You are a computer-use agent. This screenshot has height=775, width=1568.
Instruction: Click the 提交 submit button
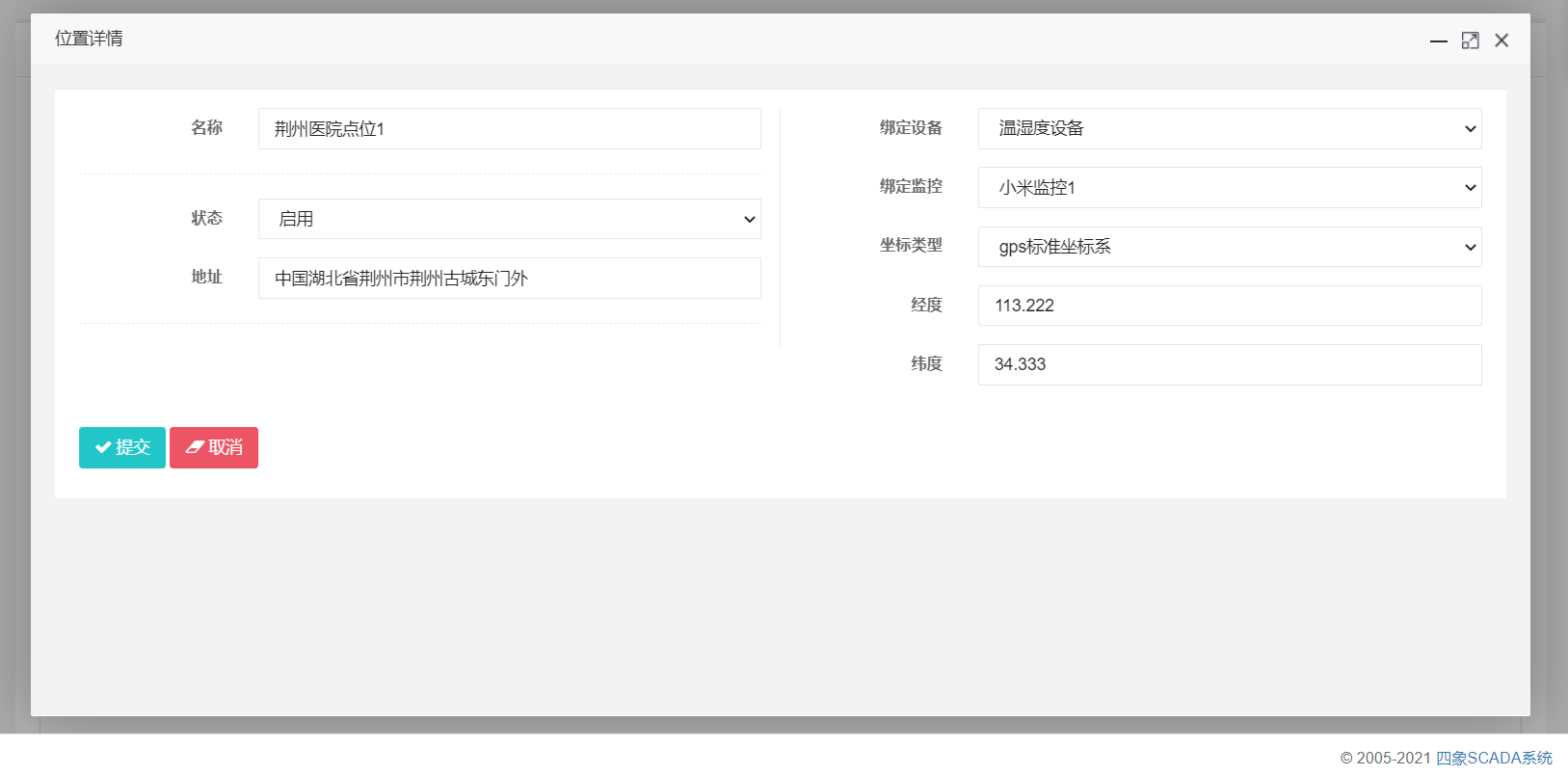click(122, 447)
